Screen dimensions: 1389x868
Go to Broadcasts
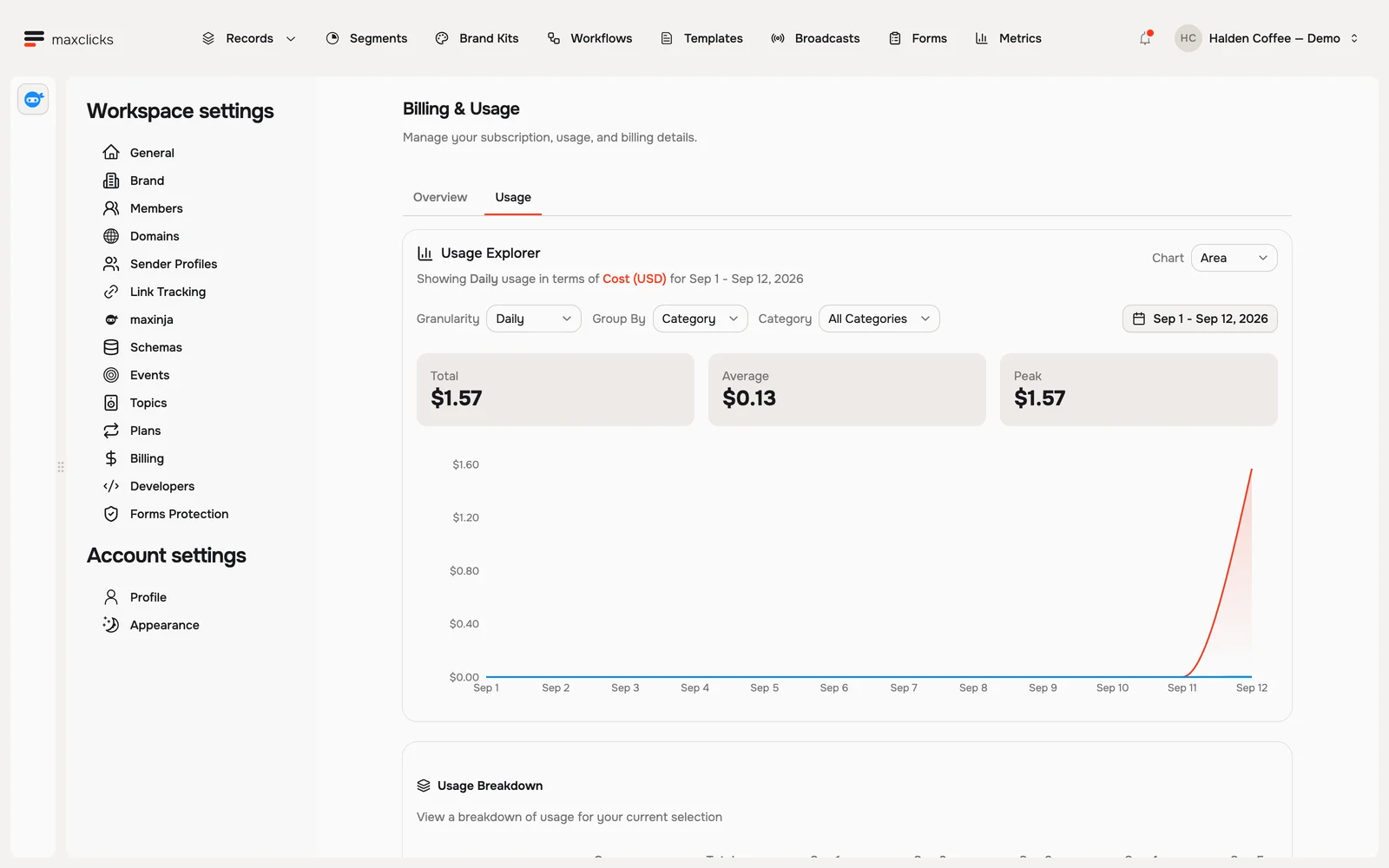tap(815, 38)
